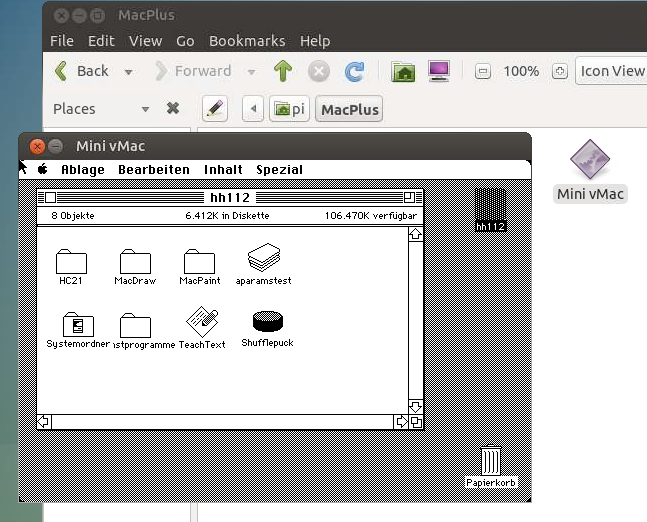647x522 pixels.
Task: Open the MacDraw folder
Action: pyautogui.click(x=135, y=262)
